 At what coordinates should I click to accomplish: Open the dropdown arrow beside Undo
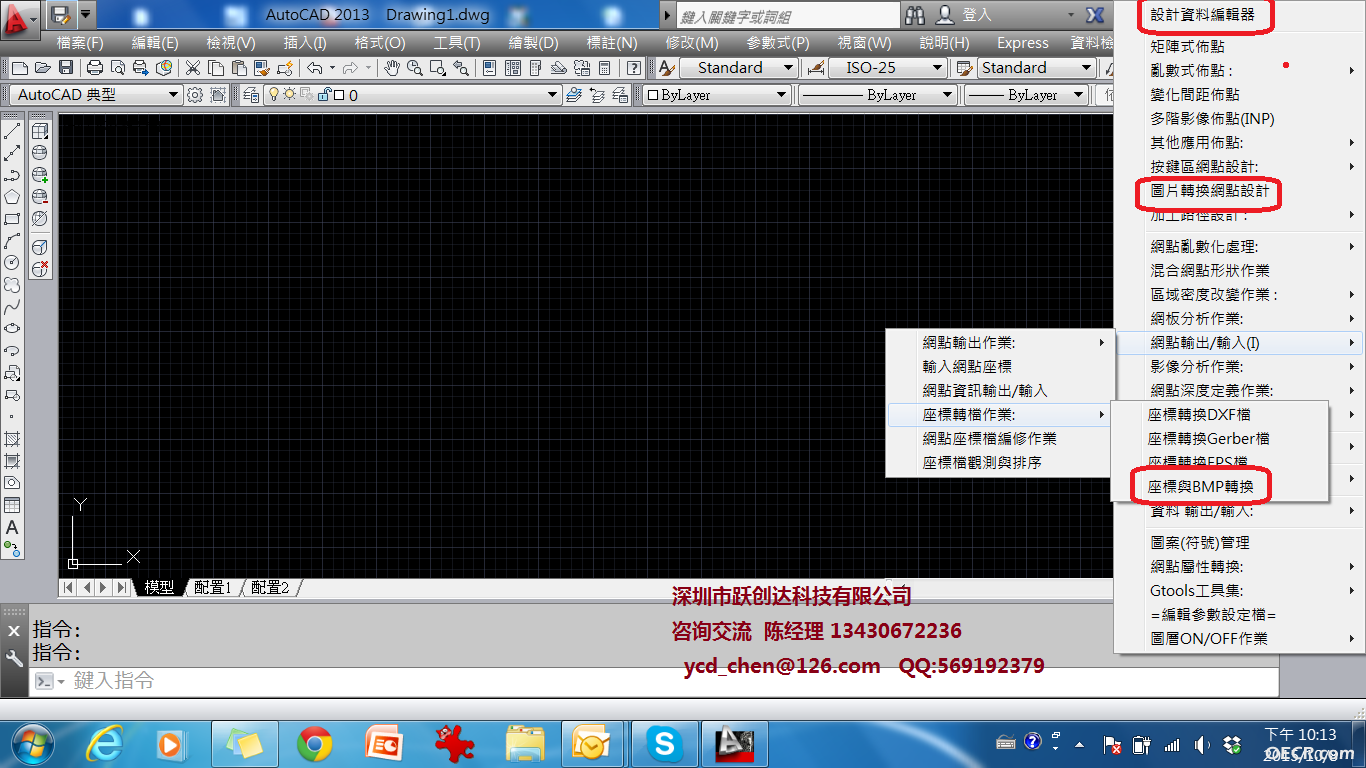(332, 68)
